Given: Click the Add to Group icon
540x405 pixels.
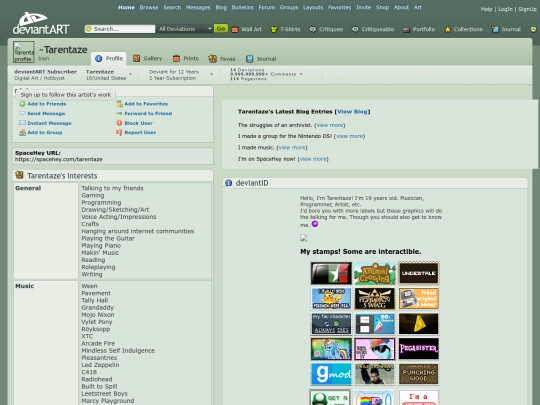Looking at the screenshot, I should [22, 132].
